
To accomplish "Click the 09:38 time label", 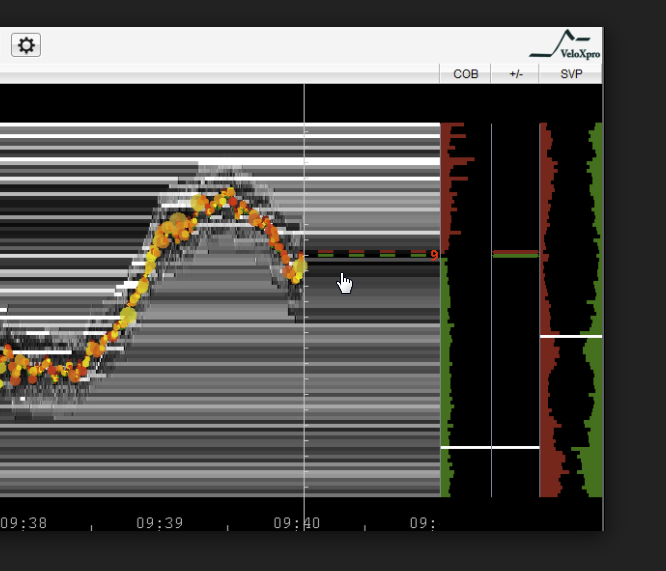I will coord(24,523).
